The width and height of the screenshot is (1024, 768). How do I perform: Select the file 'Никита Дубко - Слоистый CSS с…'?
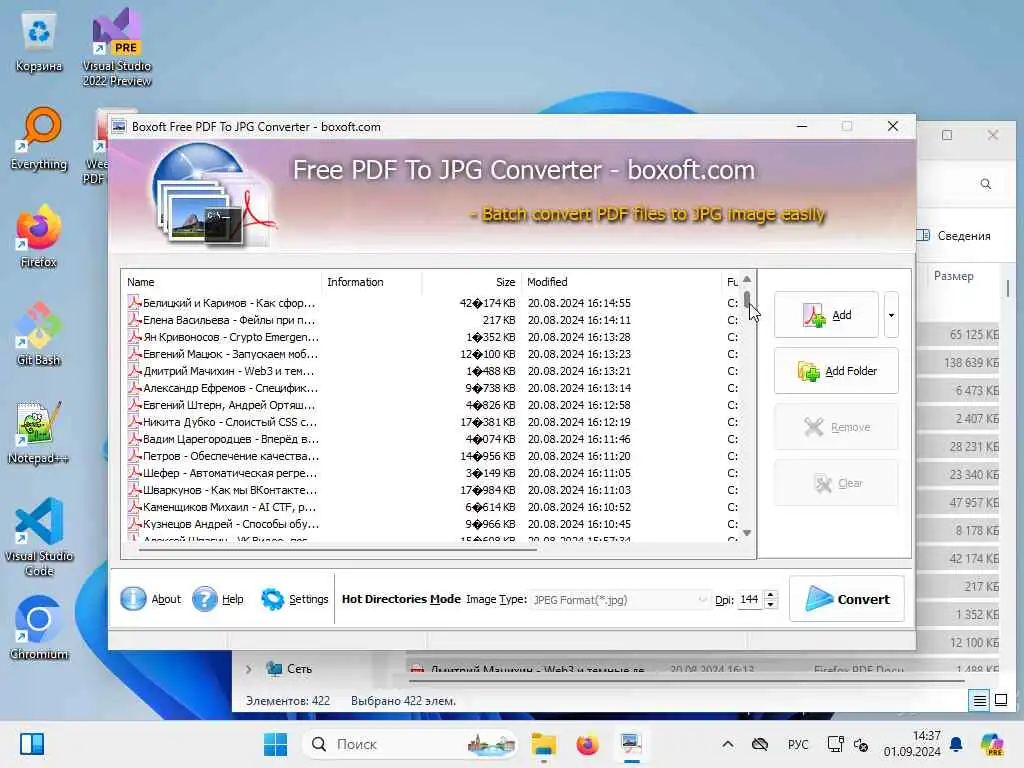pyautogui.click(x=229, y=422)
